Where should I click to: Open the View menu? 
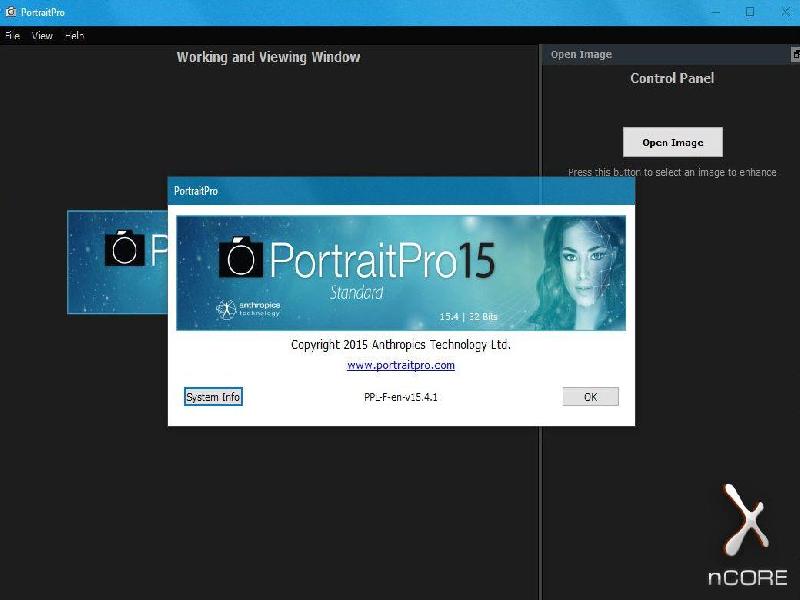point(42,35)
